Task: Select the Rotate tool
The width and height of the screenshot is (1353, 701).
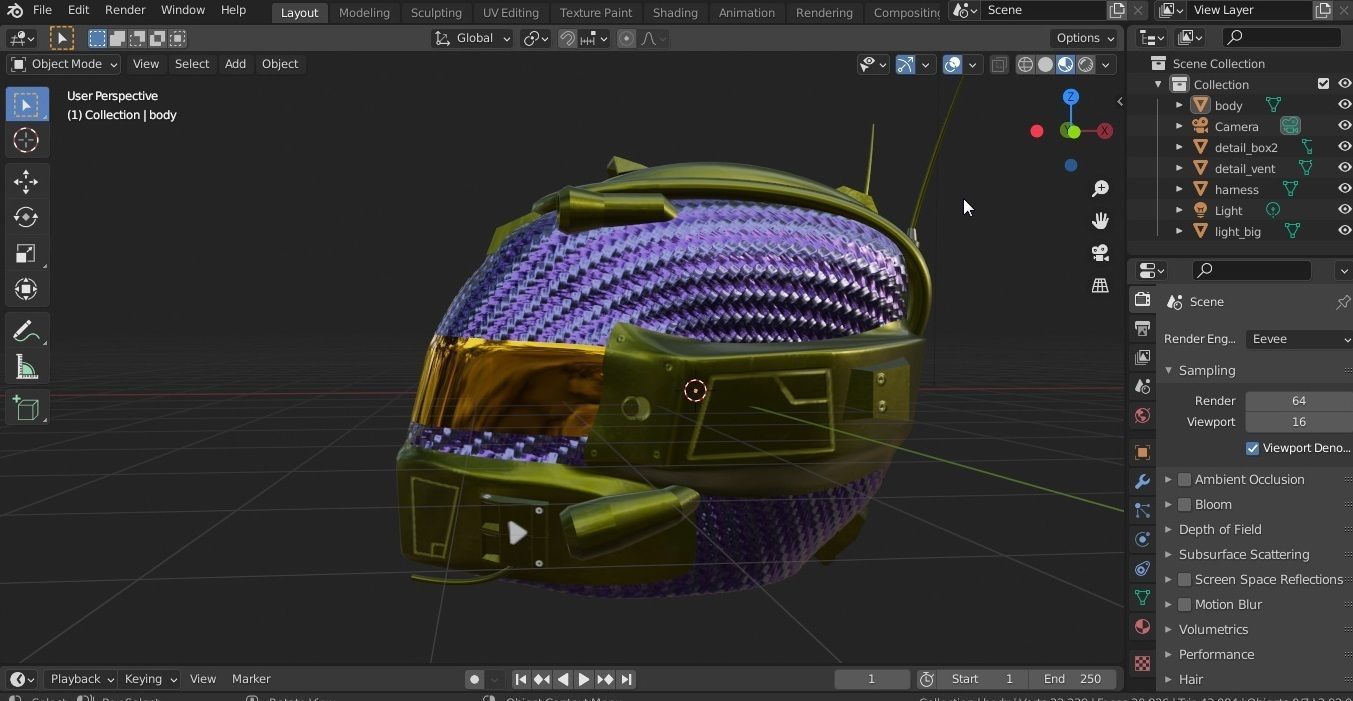Action: click(26, 217)
